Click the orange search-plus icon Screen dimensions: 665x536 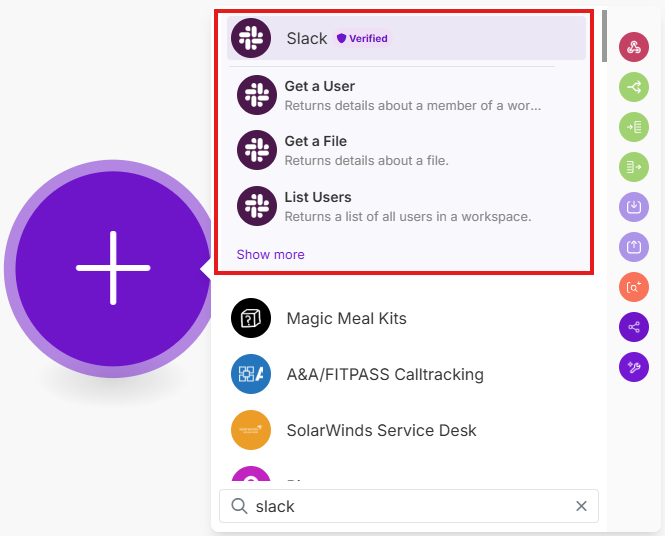(634, 287)
